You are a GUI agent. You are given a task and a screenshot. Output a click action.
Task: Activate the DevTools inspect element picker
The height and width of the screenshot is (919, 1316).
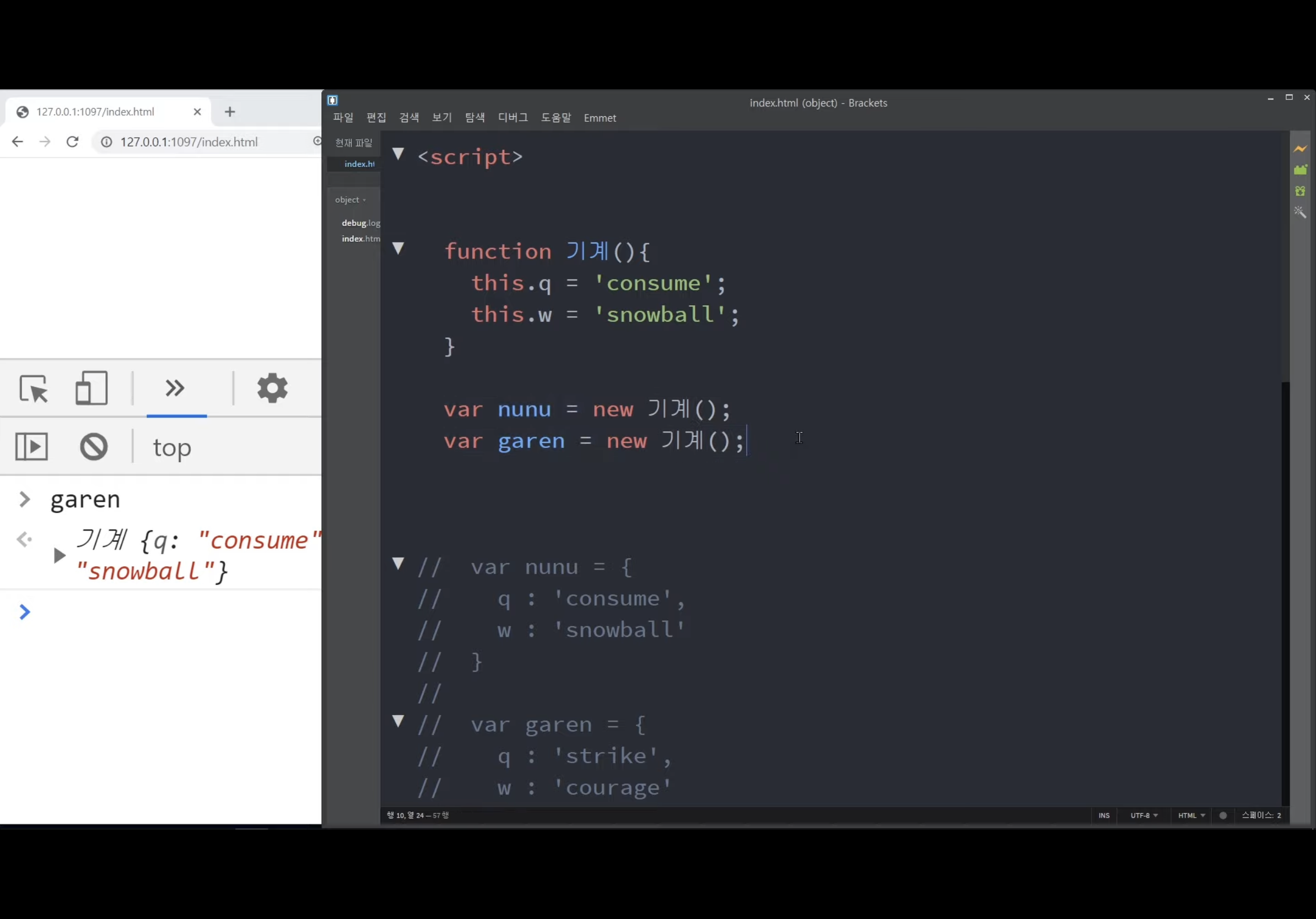33,388
